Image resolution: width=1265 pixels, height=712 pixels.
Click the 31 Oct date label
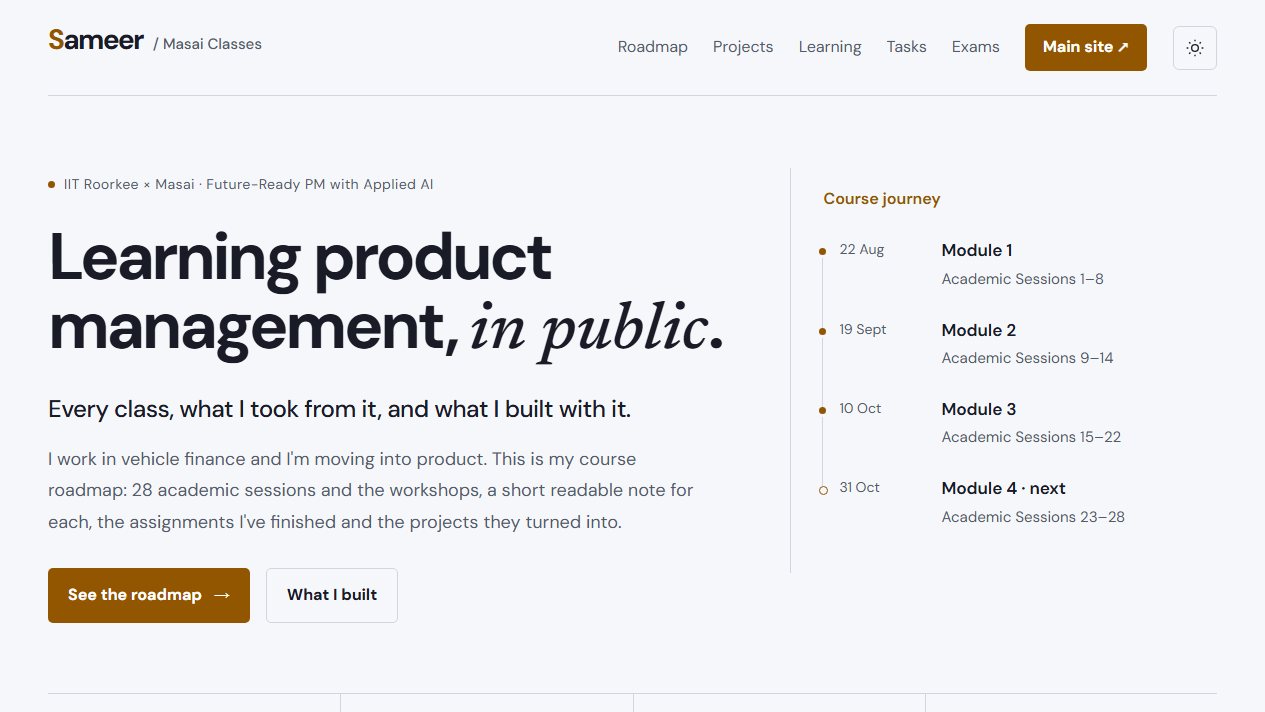pyautogui.click(x=859, y=487)
